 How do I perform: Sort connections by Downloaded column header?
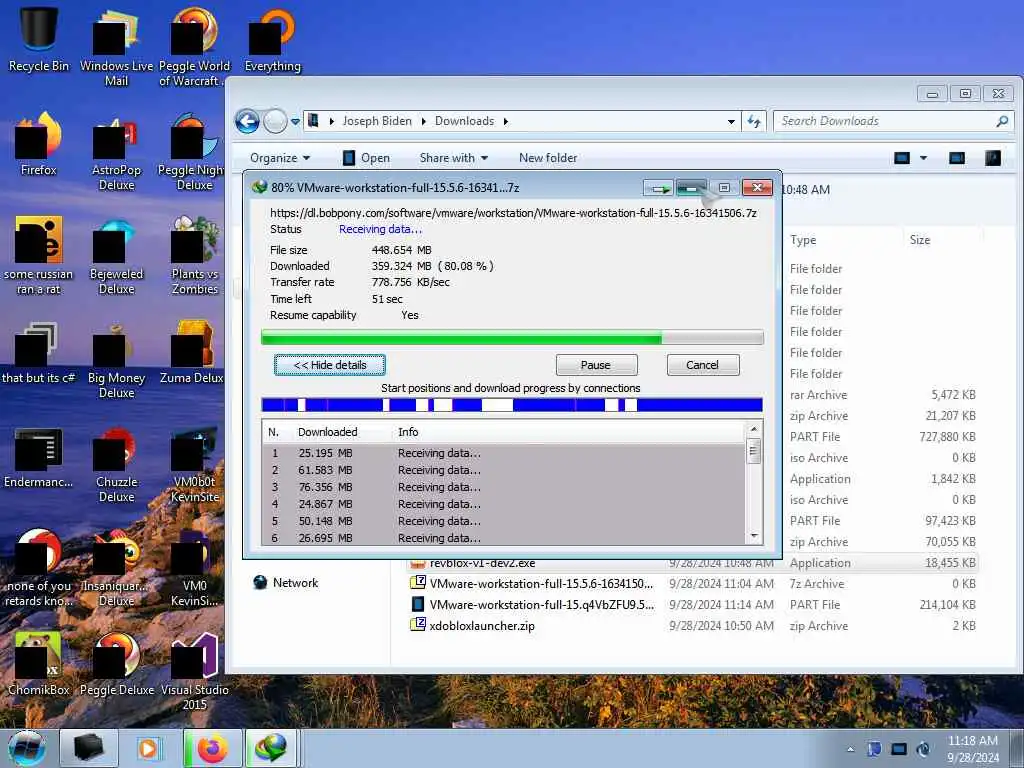[327, 432]
